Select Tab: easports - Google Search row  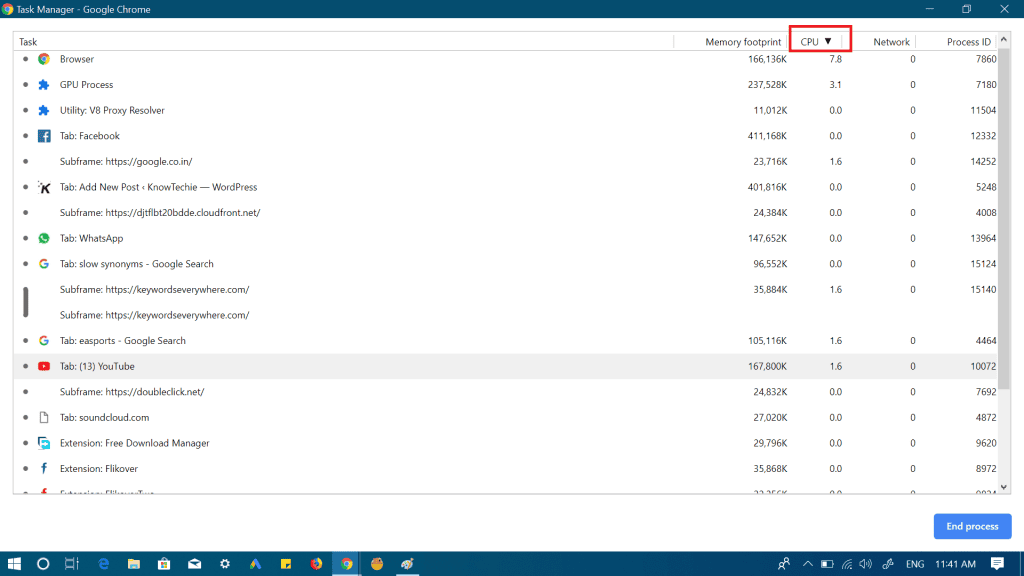(505, 341)
